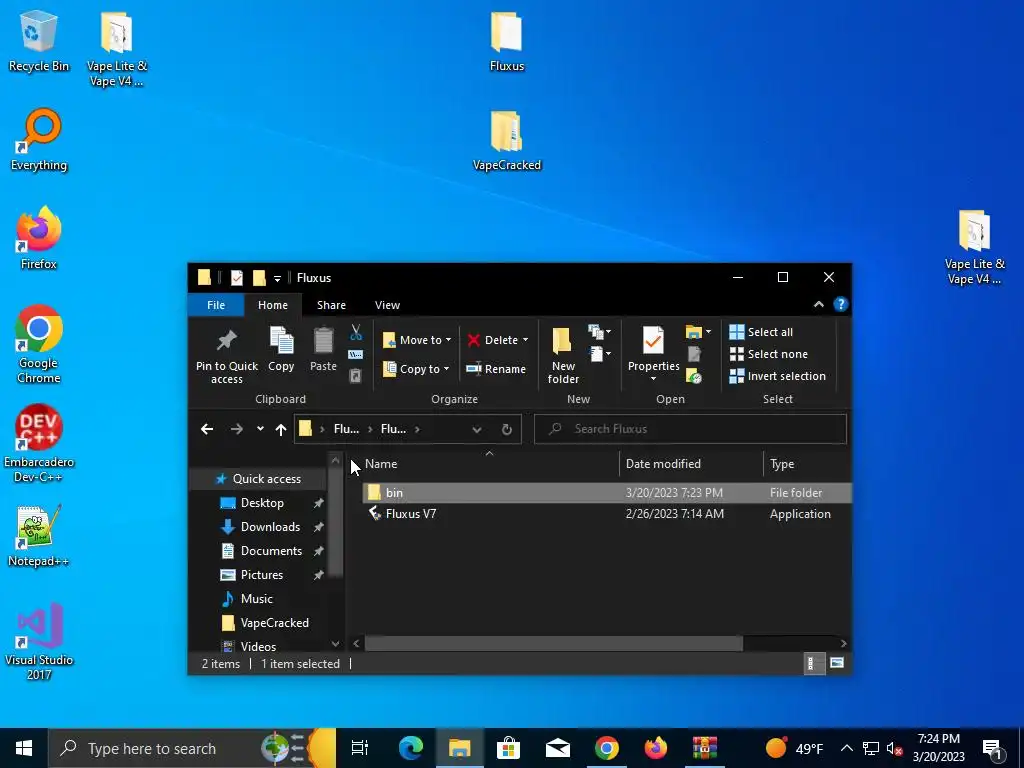Click the Cut scissors icon
Image resolution: width=1024 pixels, height=768 pixels.
point(355,332)
